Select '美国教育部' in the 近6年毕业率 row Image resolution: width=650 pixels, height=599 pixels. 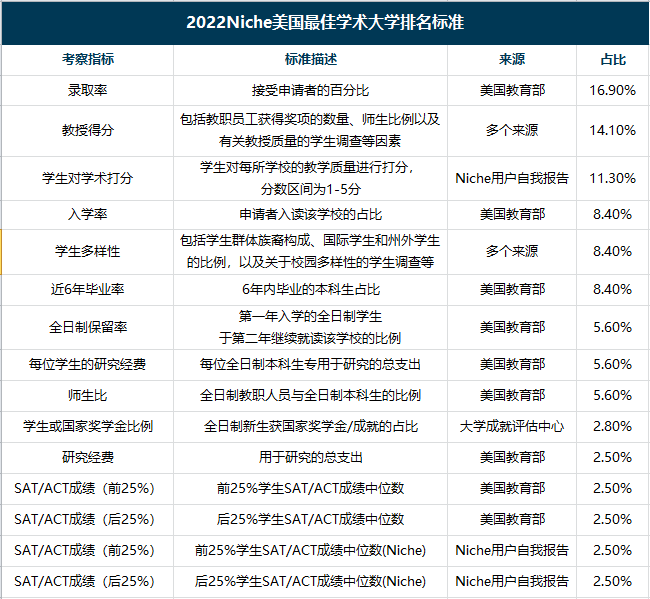(512, 289)
